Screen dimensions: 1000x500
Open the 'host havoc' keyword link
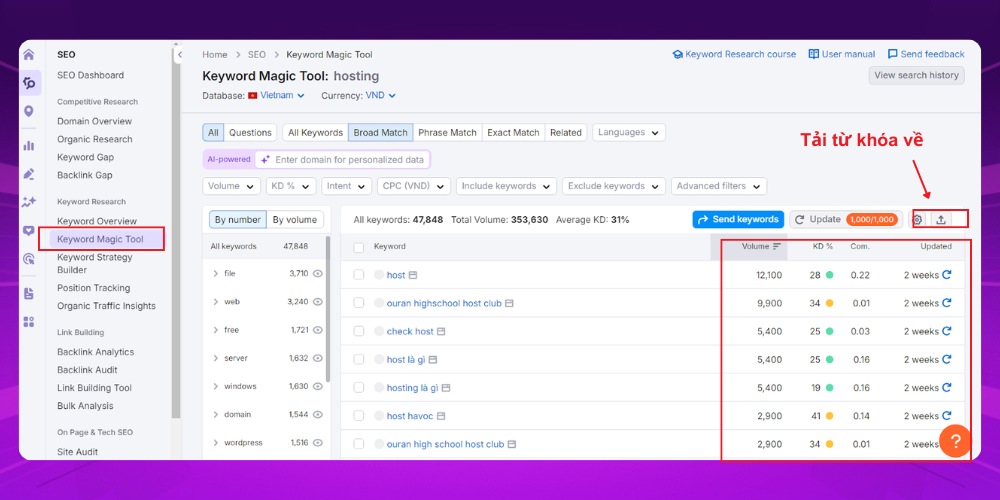click(x=409, y=416)
